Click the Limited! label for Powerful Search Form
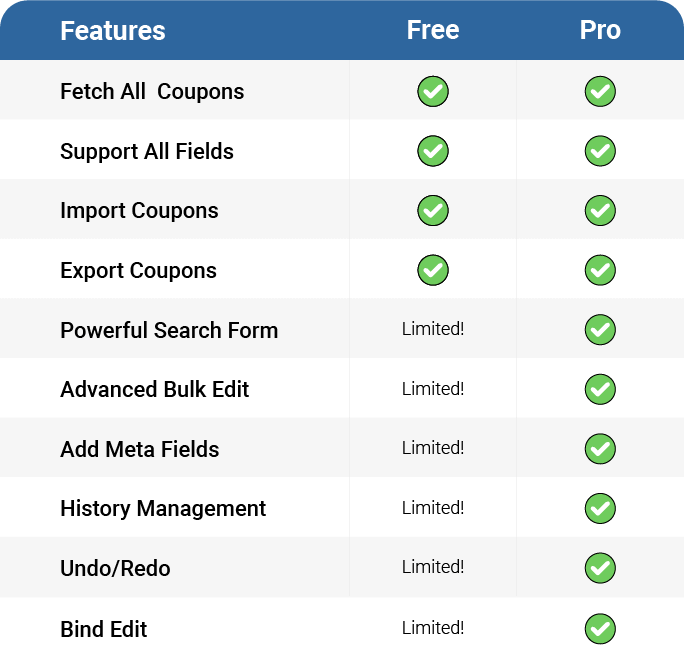The height and width of the screenshot is (659, 684). (433, 329)
